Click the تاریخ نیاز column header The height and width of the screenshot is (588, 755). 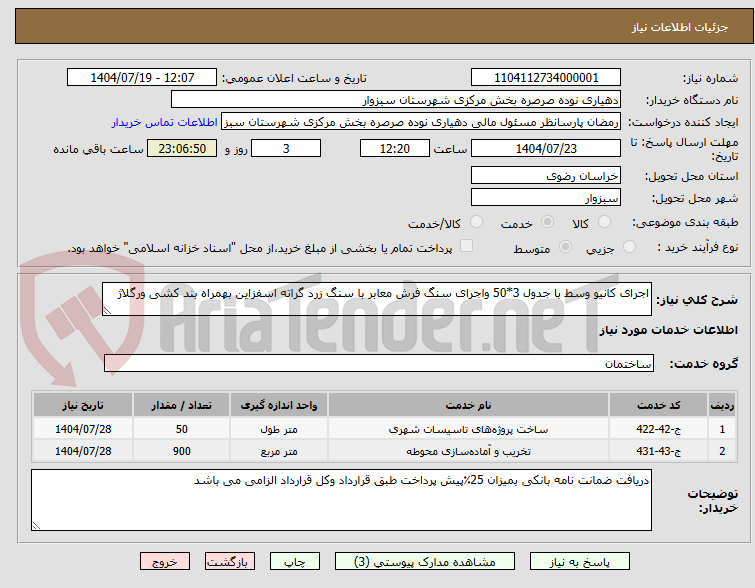[83, 405]
